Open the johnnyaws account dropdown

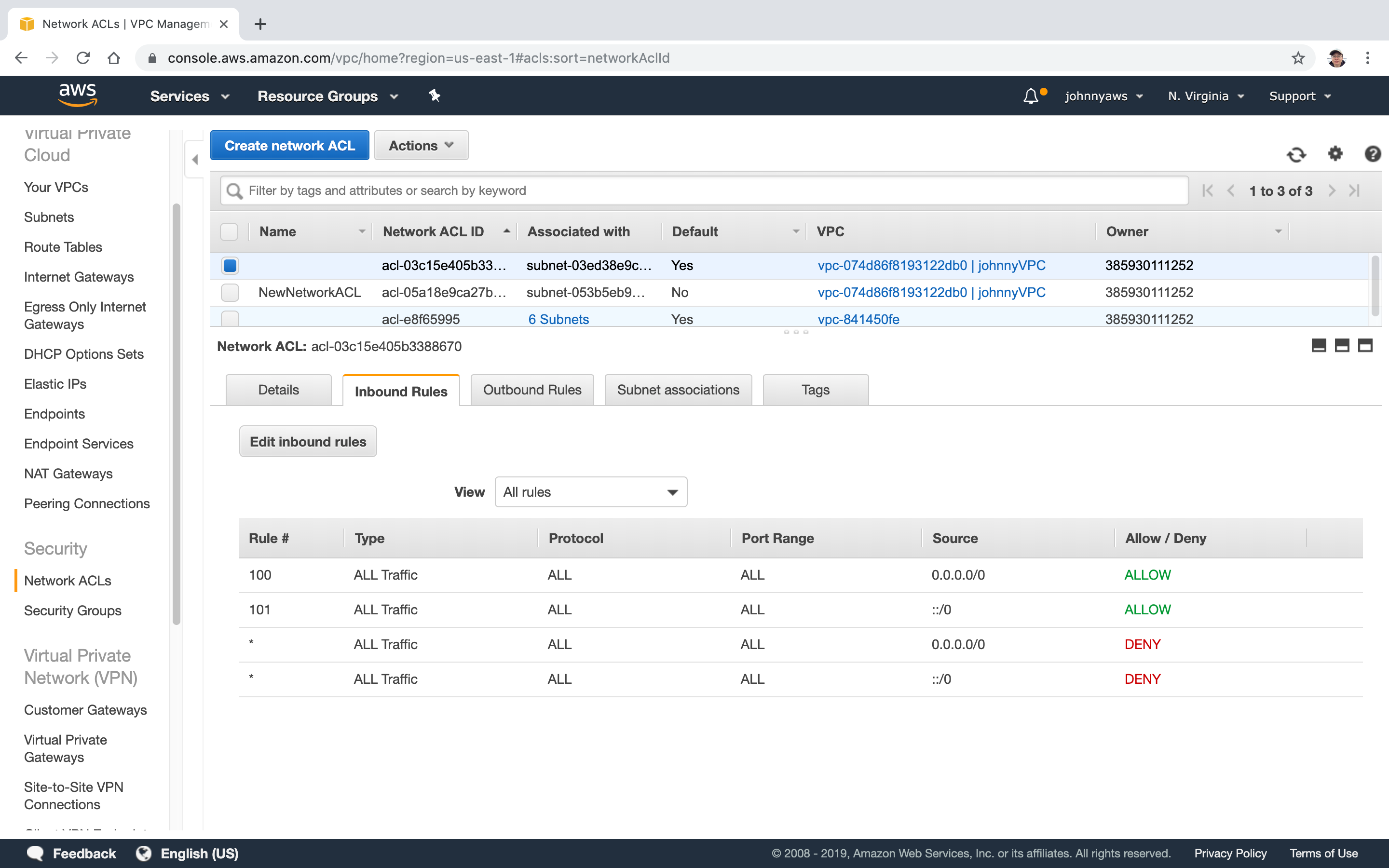(1104, 96)
